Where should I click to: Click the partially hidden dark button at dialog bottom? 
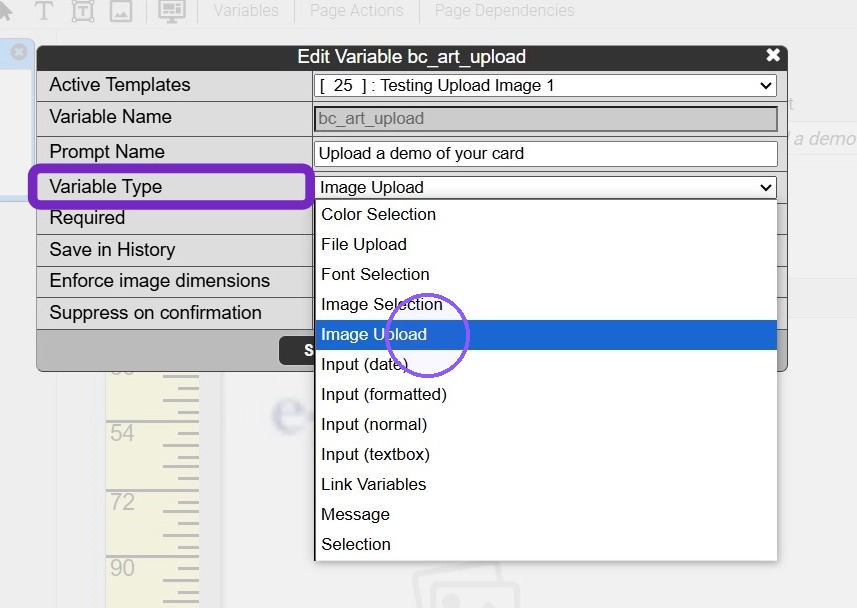(297, 350)
